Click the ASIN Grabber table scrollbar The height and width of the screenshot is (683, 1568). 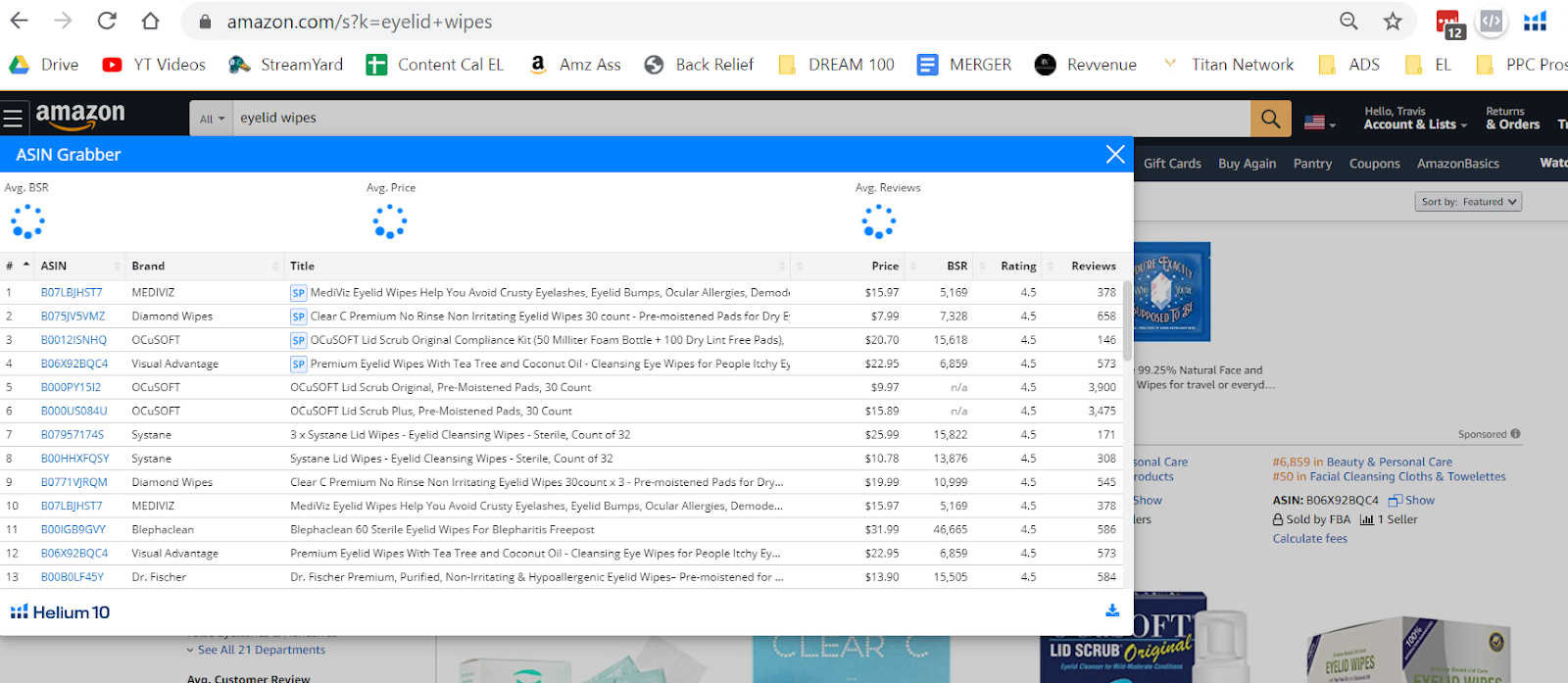(1128, 323)
